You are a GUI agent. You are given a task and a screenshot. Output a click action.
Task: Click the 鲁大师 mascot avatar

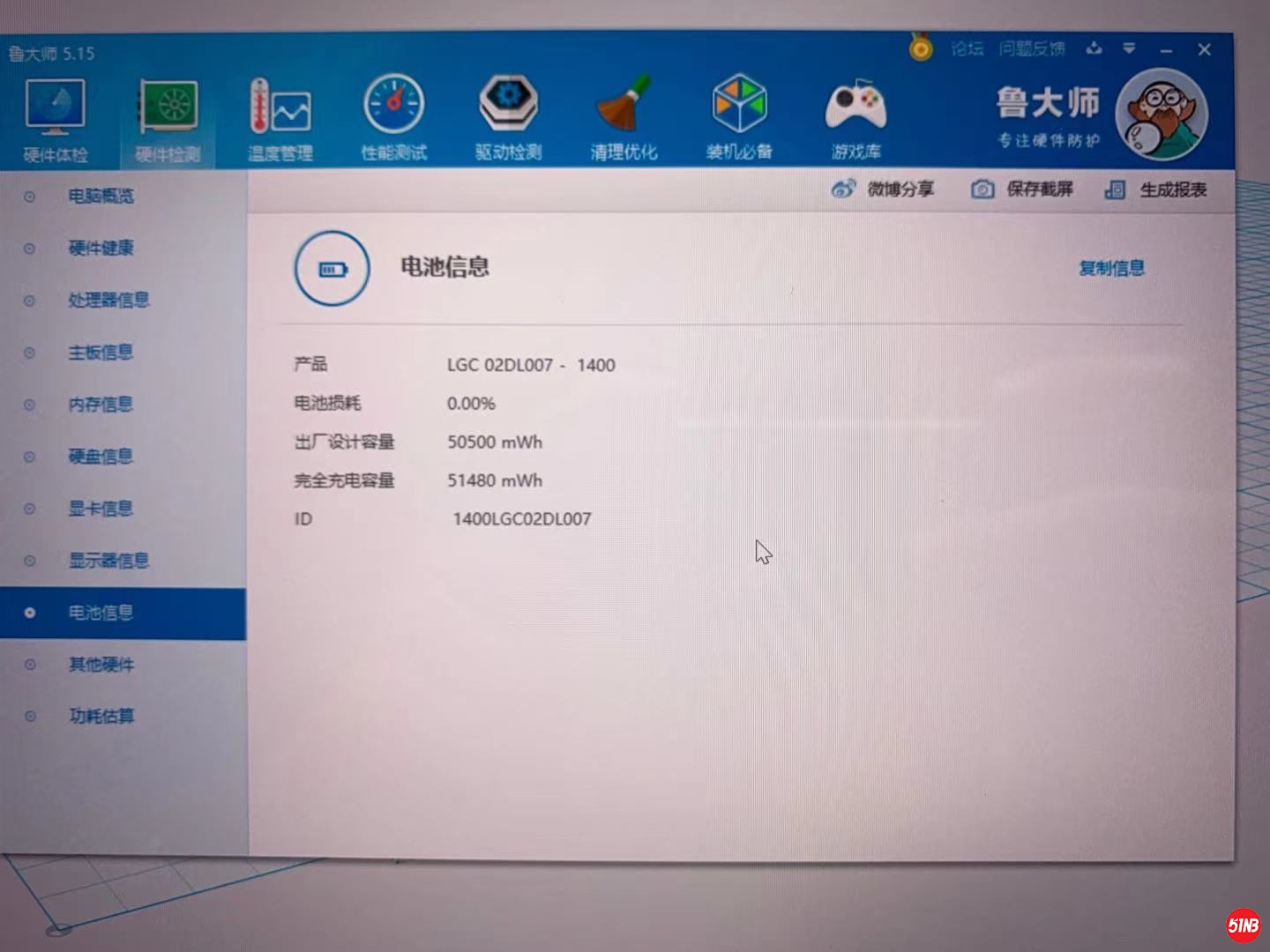(x=1161, y=115)
